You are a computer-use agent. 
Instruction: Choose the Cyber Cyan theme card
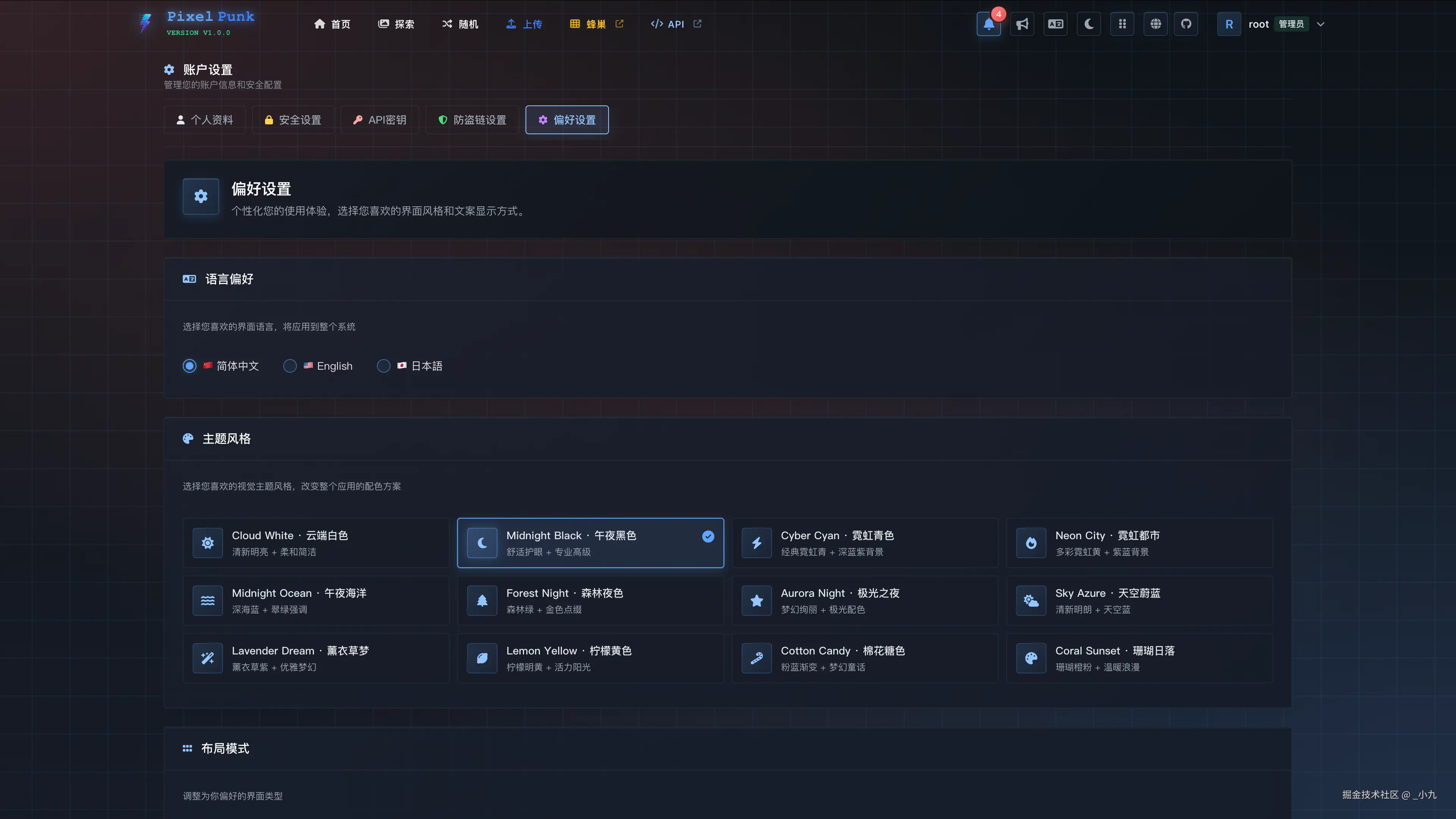click(x=865, y=543)
